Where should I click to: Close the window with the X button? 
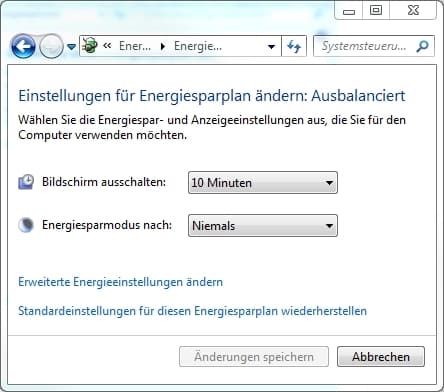click(x=413, y=11)
